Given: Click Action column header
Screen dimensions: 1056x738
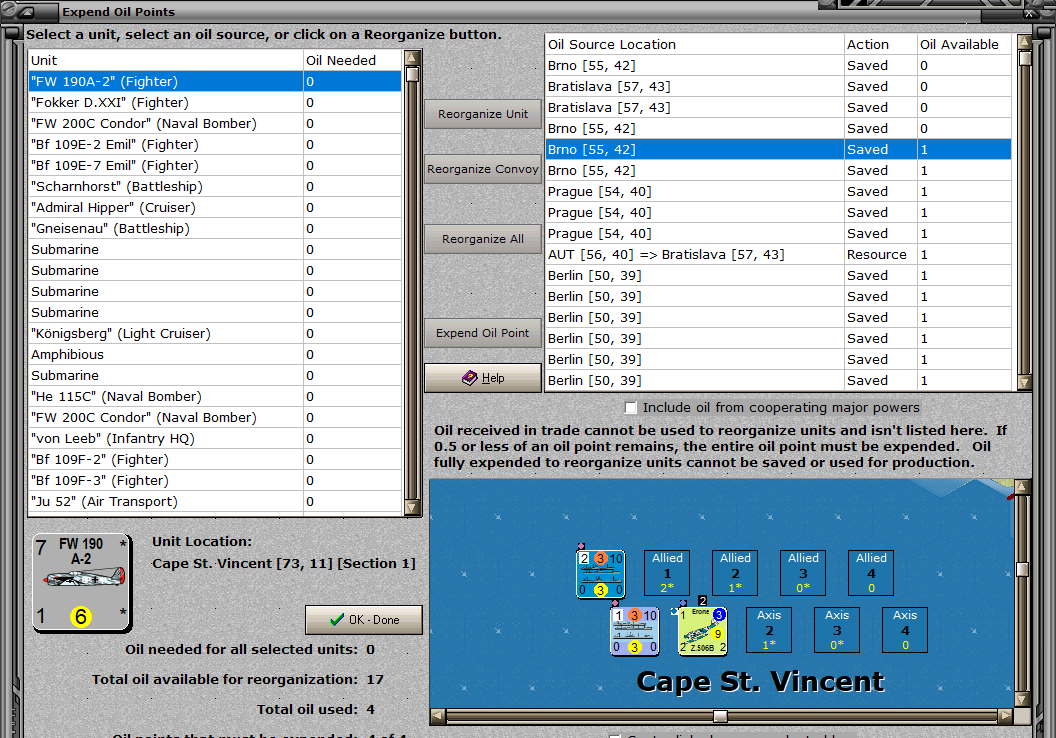Looking at the screenshot, I should pyautogui.click(x=881, y=44).
